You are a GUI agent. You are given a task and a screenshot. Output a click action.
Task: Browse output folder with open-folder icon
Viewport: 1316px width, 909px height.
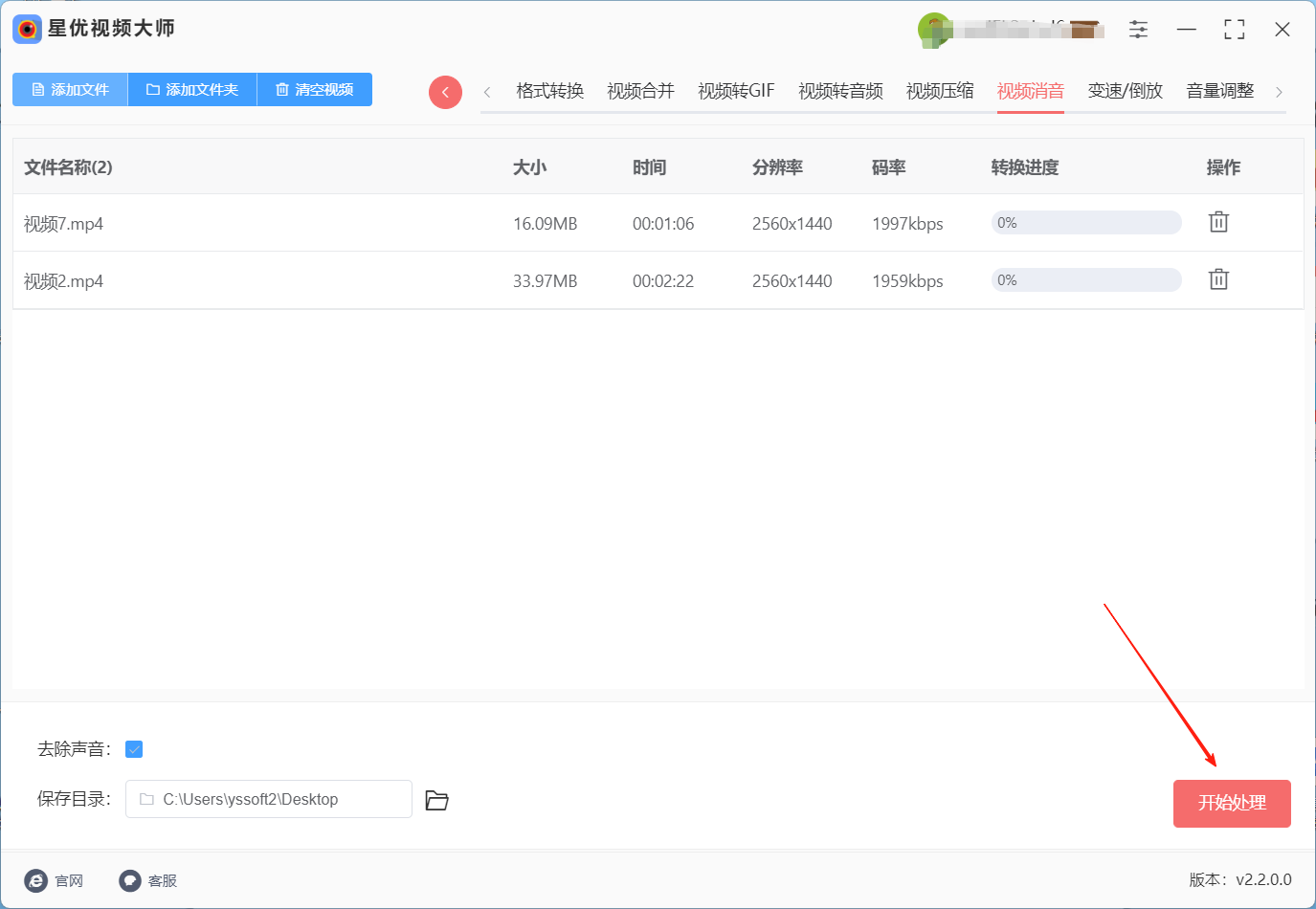[x=436, y=800]
